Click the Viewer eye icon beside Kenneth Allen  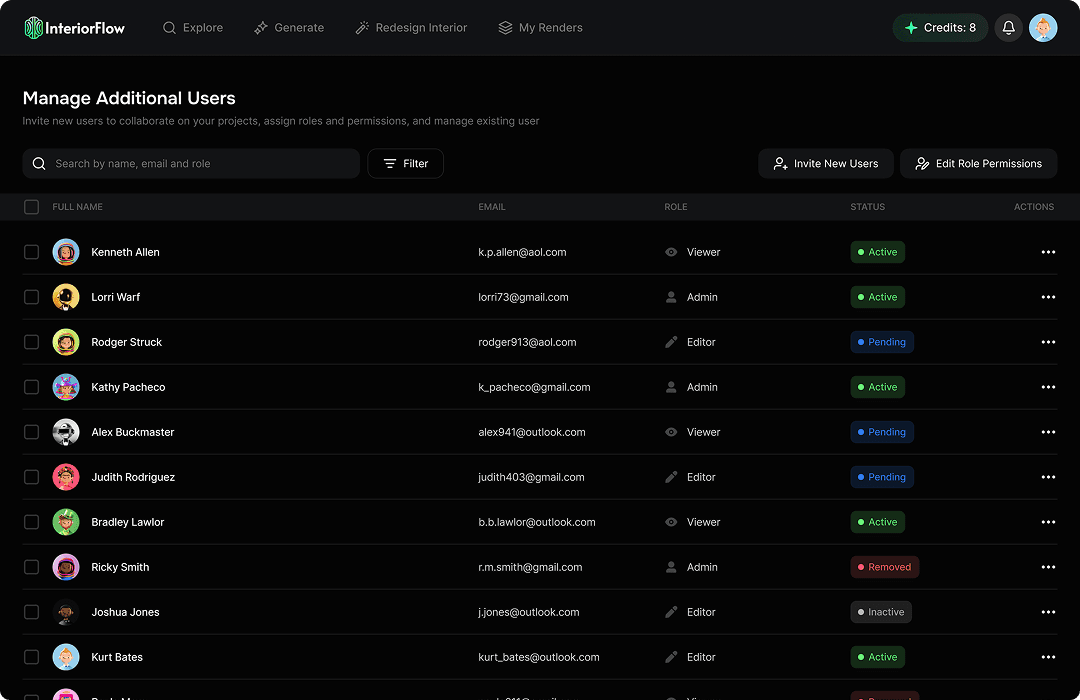coord(670,252)
